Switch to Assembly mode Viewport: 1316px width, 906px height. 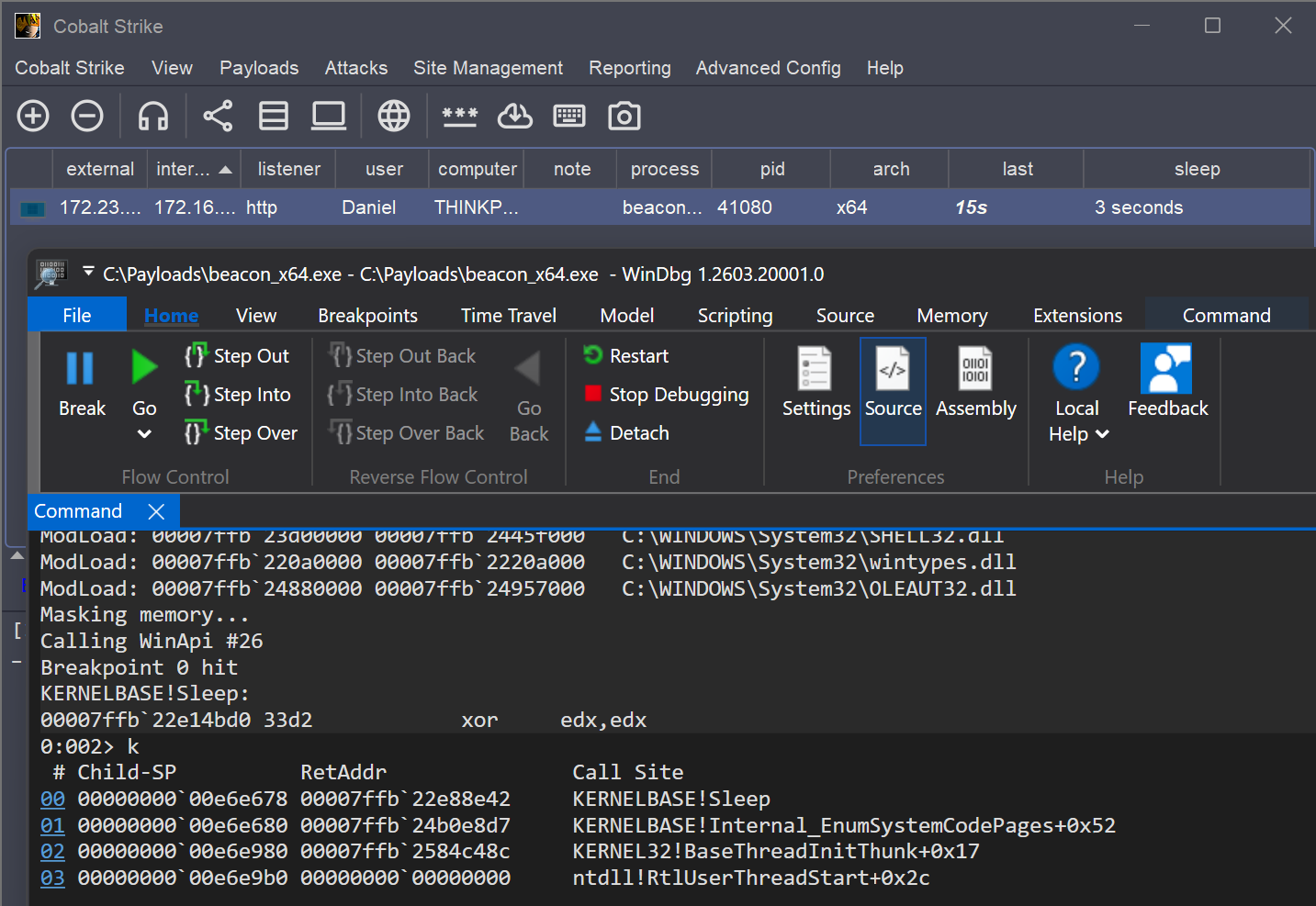point(975,390)
